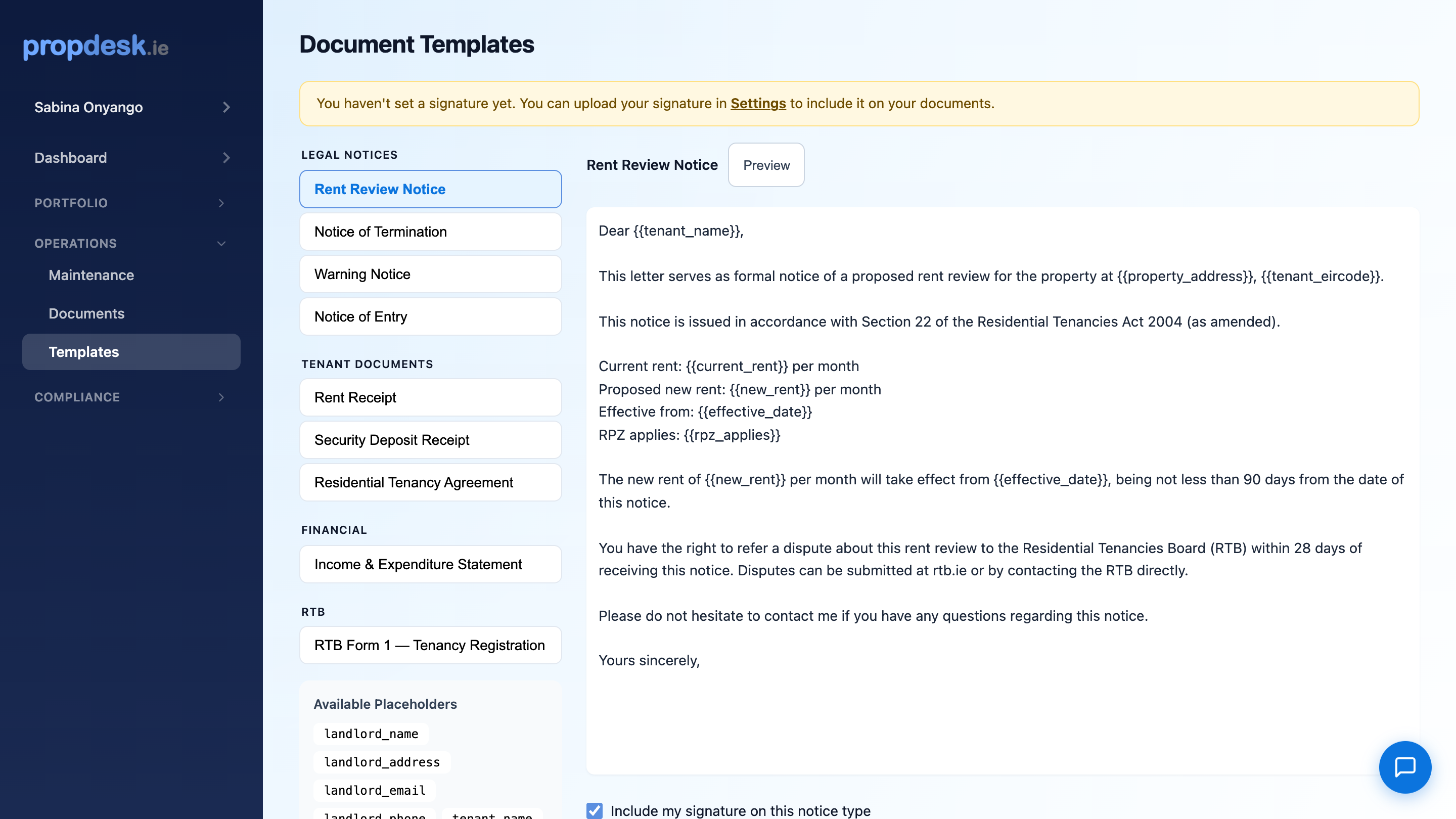Open the Residential Tenancy Agreement template
1456x819 pixels.
(x=430, y=482)
